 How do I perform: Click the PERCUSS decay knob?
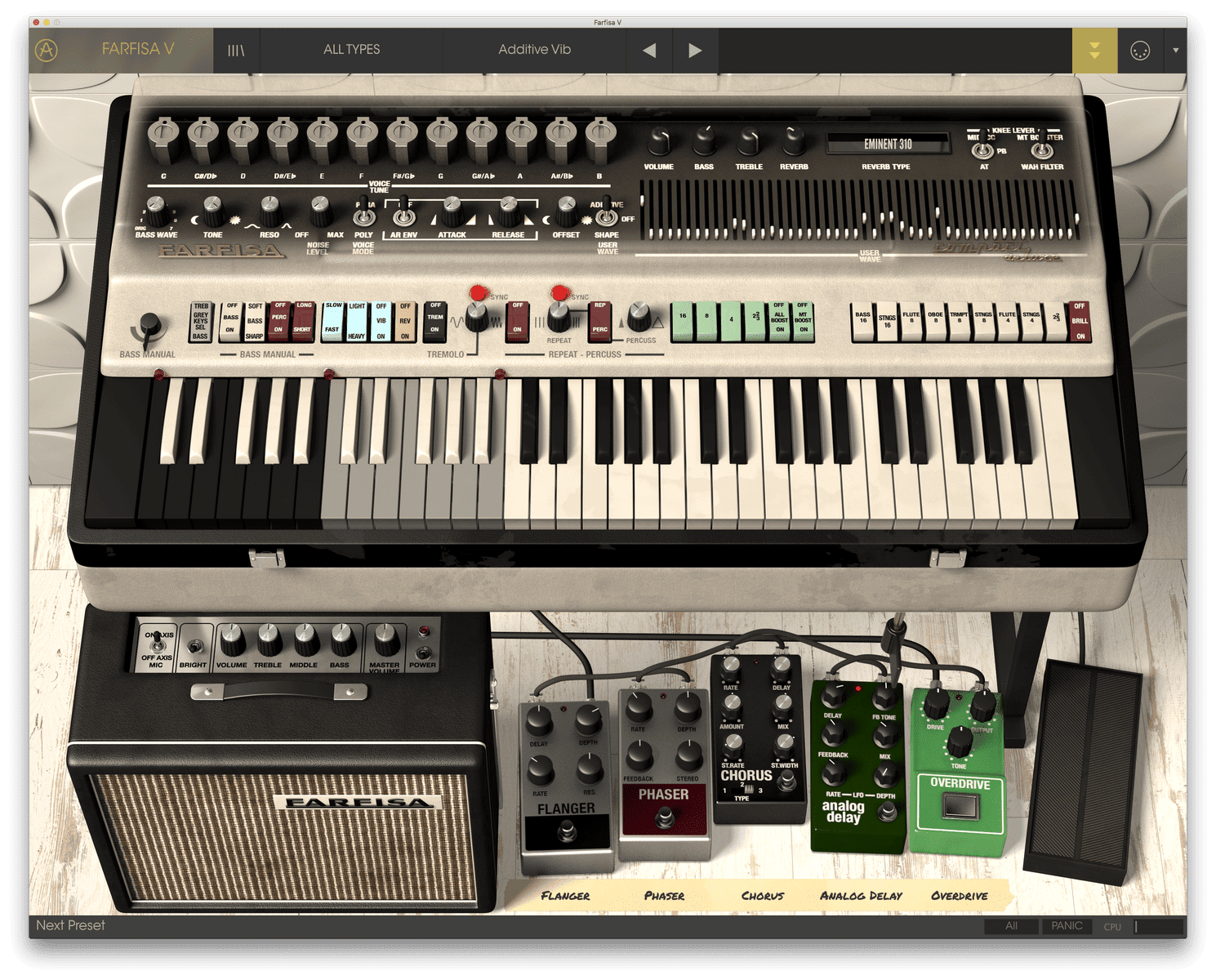click(x=639, y=316)
